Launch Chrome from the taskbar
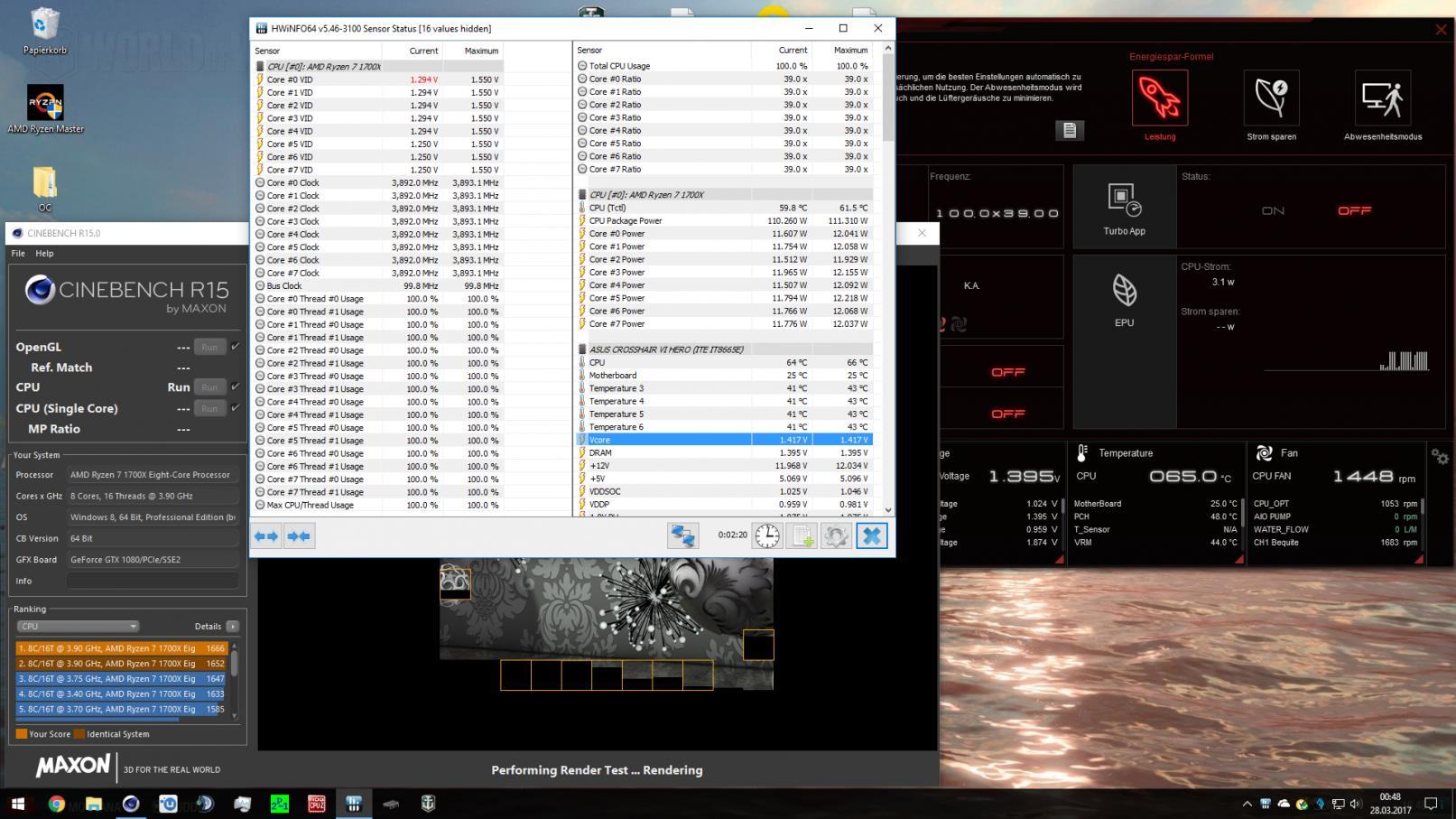Image resolution: width=1456 pixels, height=819 pixels. tap(56, 804)
